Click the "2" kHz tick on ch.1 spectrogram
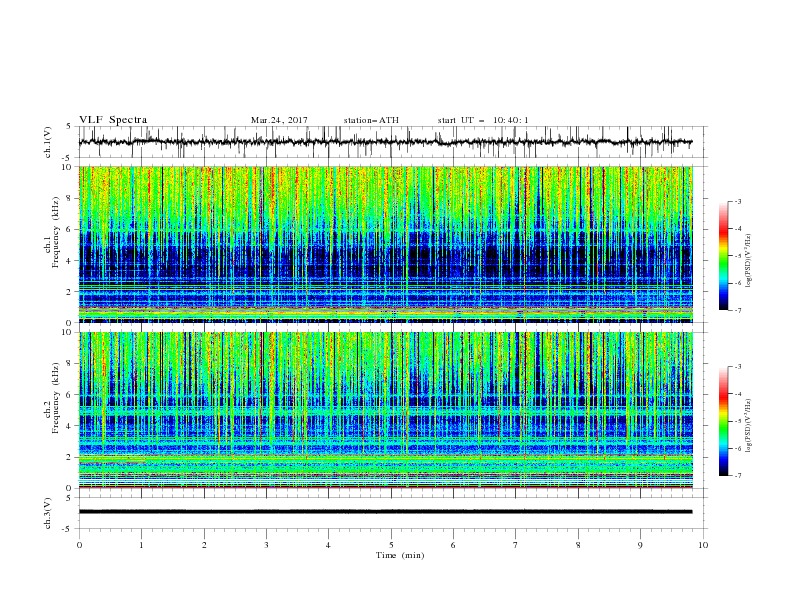The height and width of the screenshot is (612, 792). [69, 292]
